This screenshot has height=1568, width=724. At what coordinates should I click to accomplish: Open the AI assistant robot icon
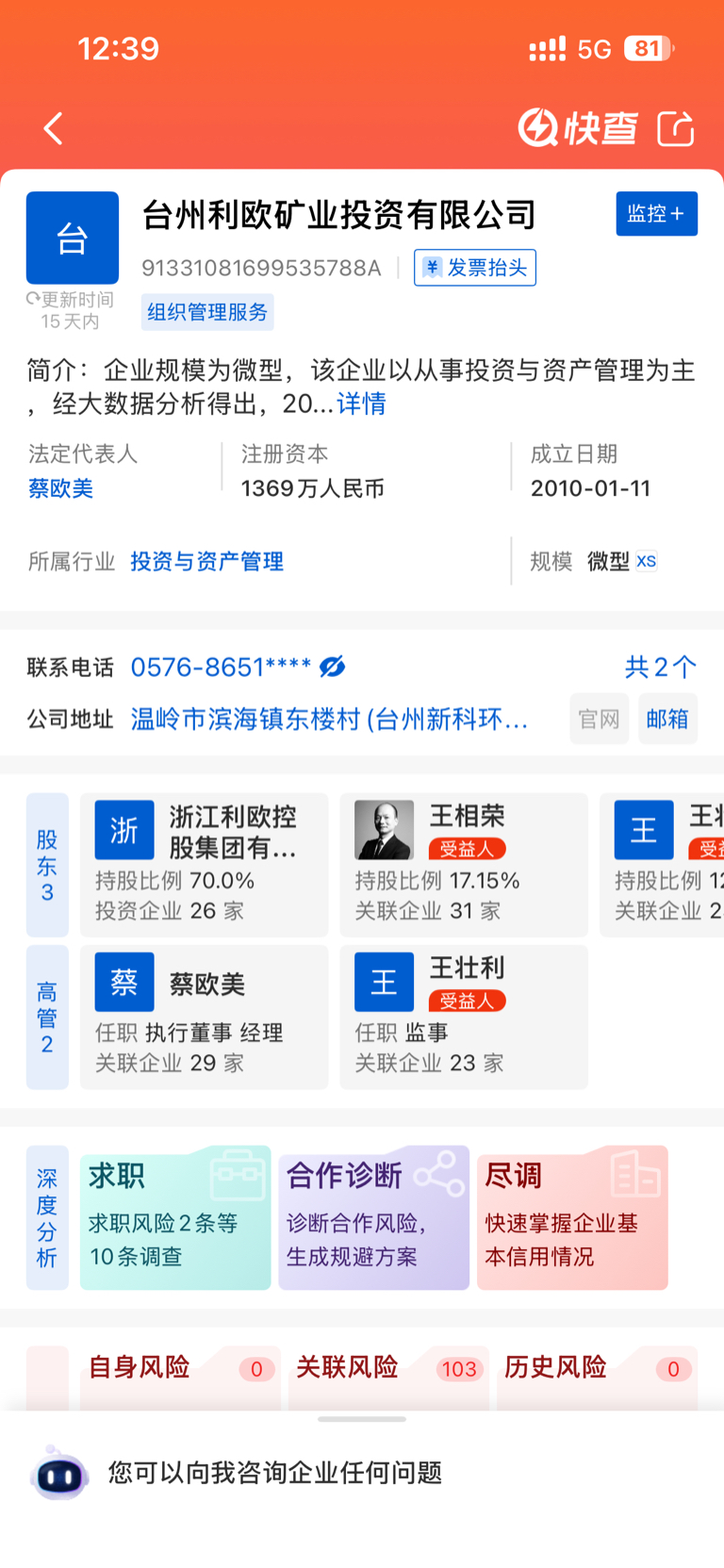(59, 1474)
